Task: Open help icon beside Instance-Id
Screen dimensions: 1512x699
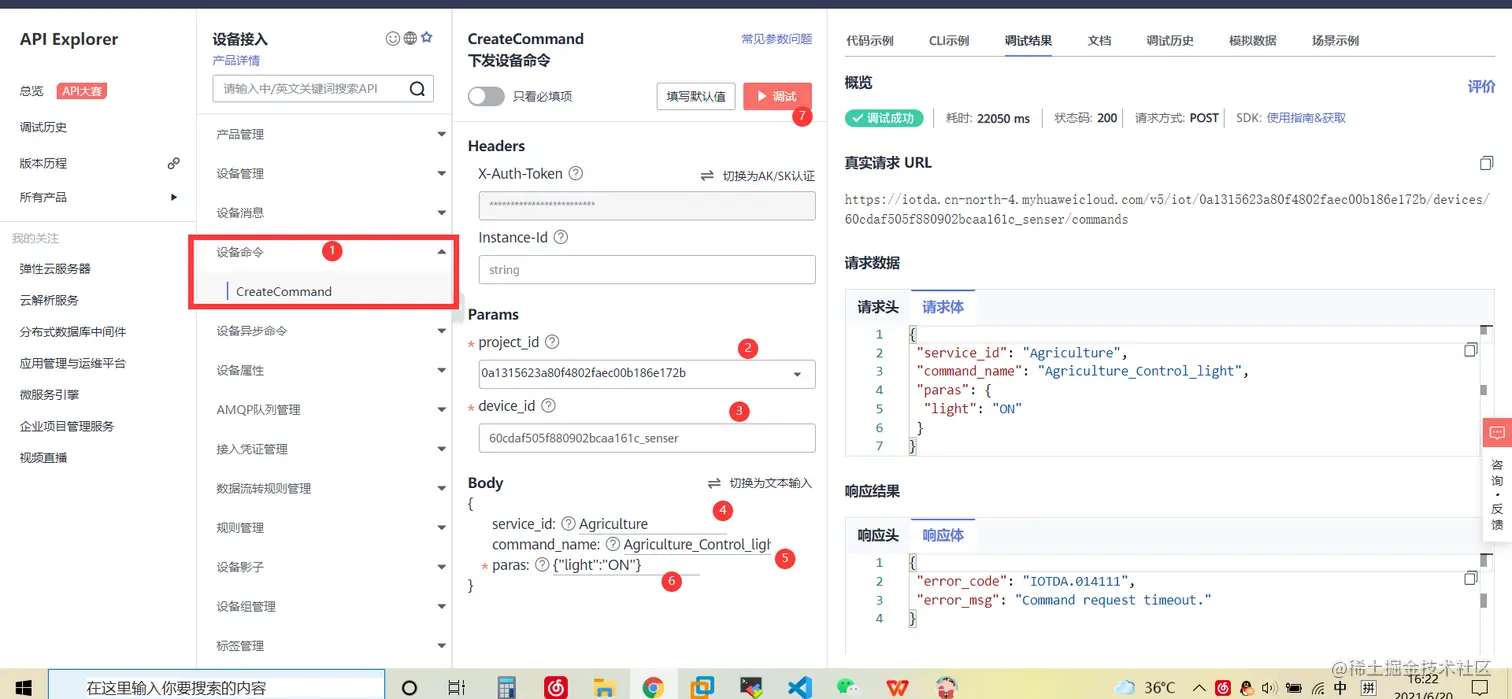Action: (560, 237)
